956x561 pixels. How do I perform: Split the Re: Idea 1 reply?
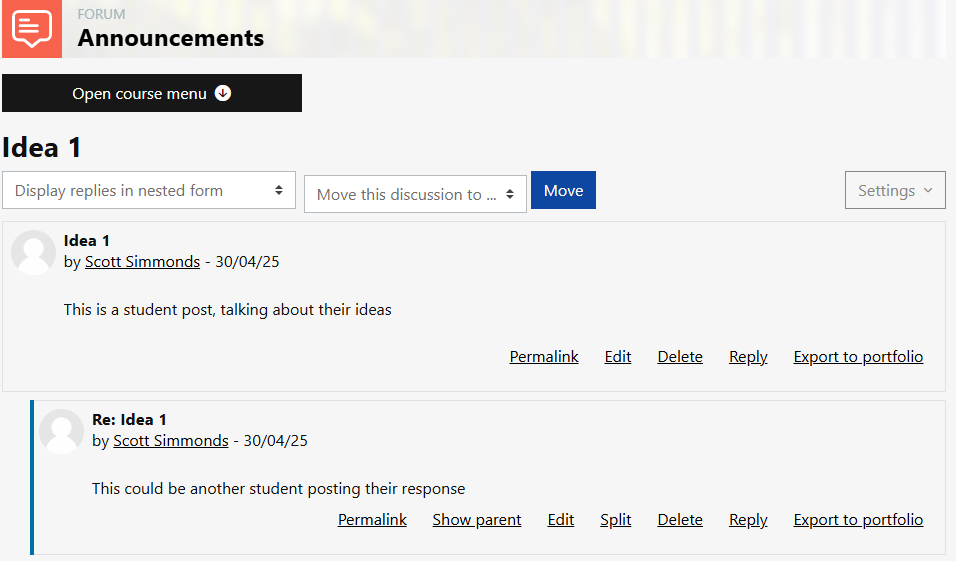click(x=615, y=520)
